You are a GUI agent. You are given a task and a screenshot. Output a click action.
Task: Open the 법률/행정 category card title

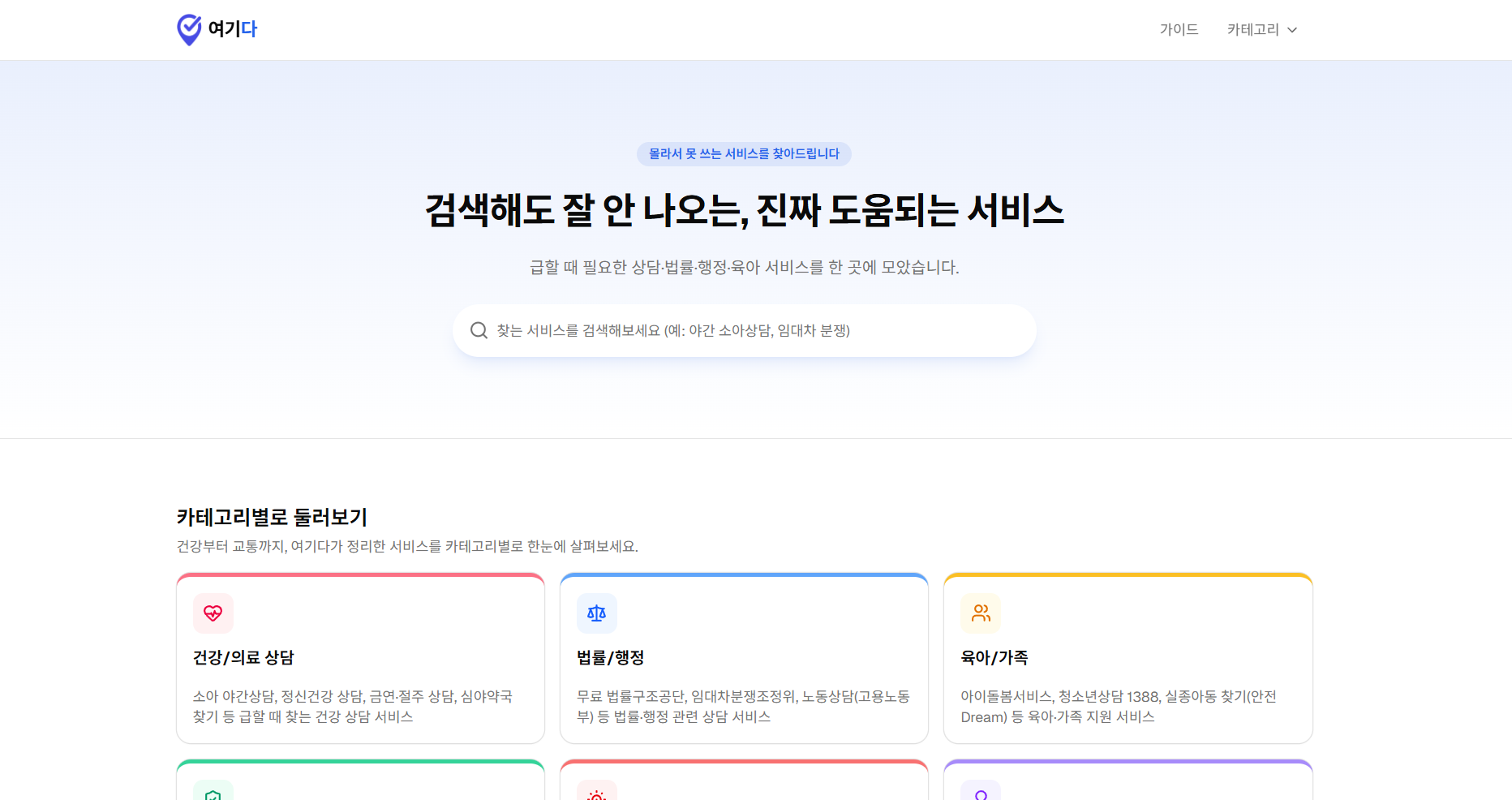click(x=611, y=657)
